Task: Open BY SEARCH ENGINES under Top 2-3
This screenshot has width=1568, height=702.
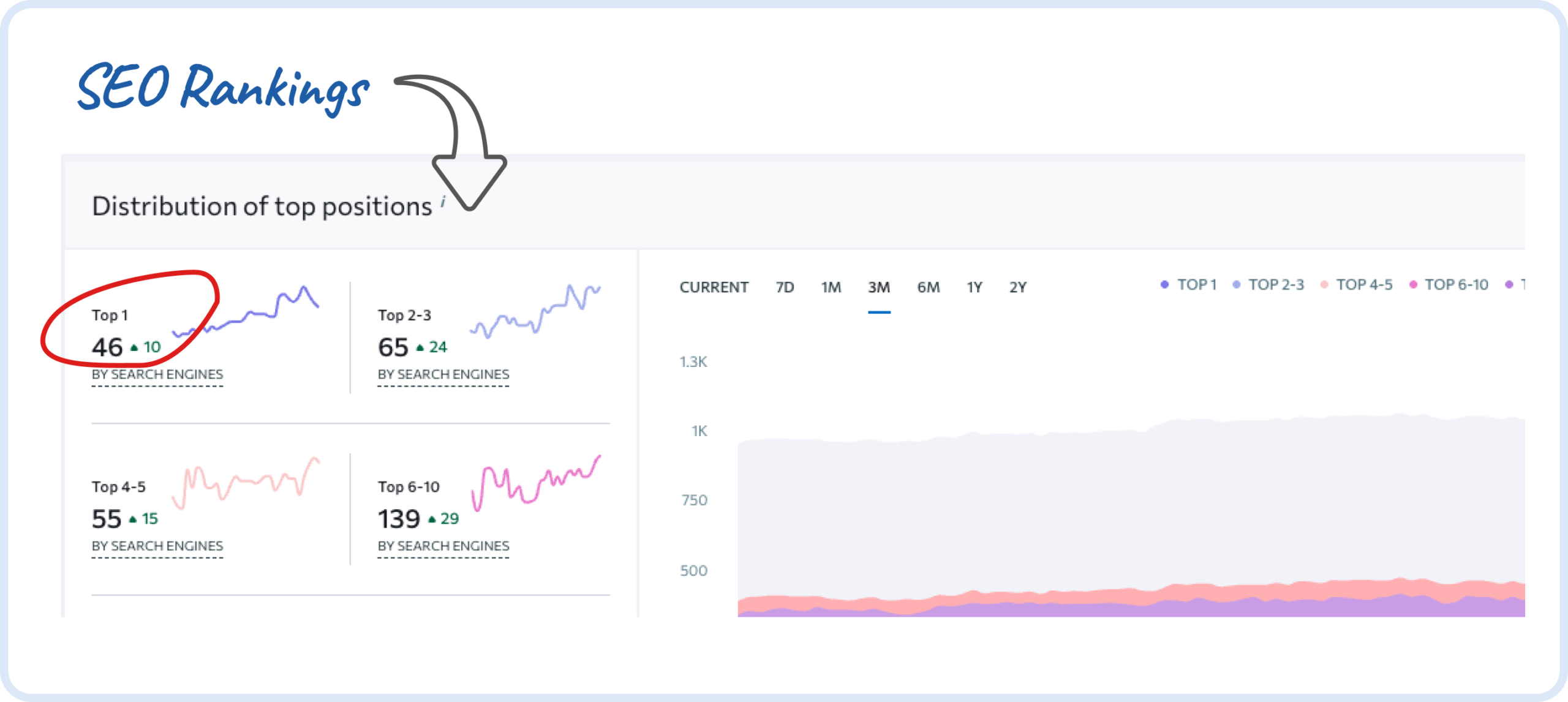Action: (443, 374)
